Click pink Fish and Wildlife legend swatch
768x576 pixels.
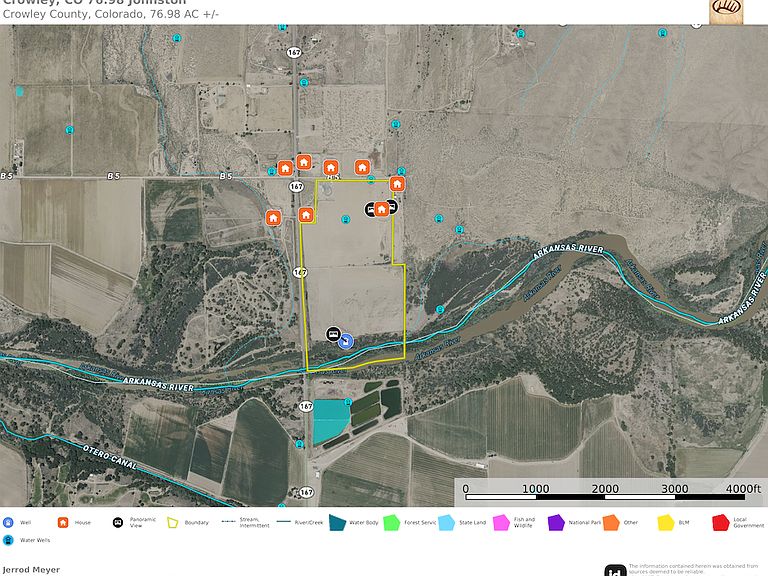[x=502, y=523]
